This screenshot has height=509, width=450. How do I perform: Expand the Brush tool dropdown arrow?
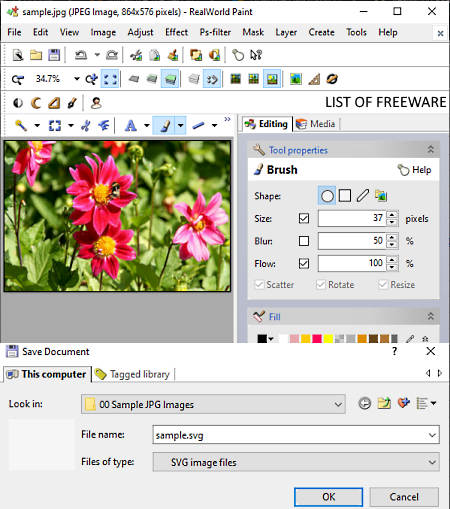(x=180, y=126)
